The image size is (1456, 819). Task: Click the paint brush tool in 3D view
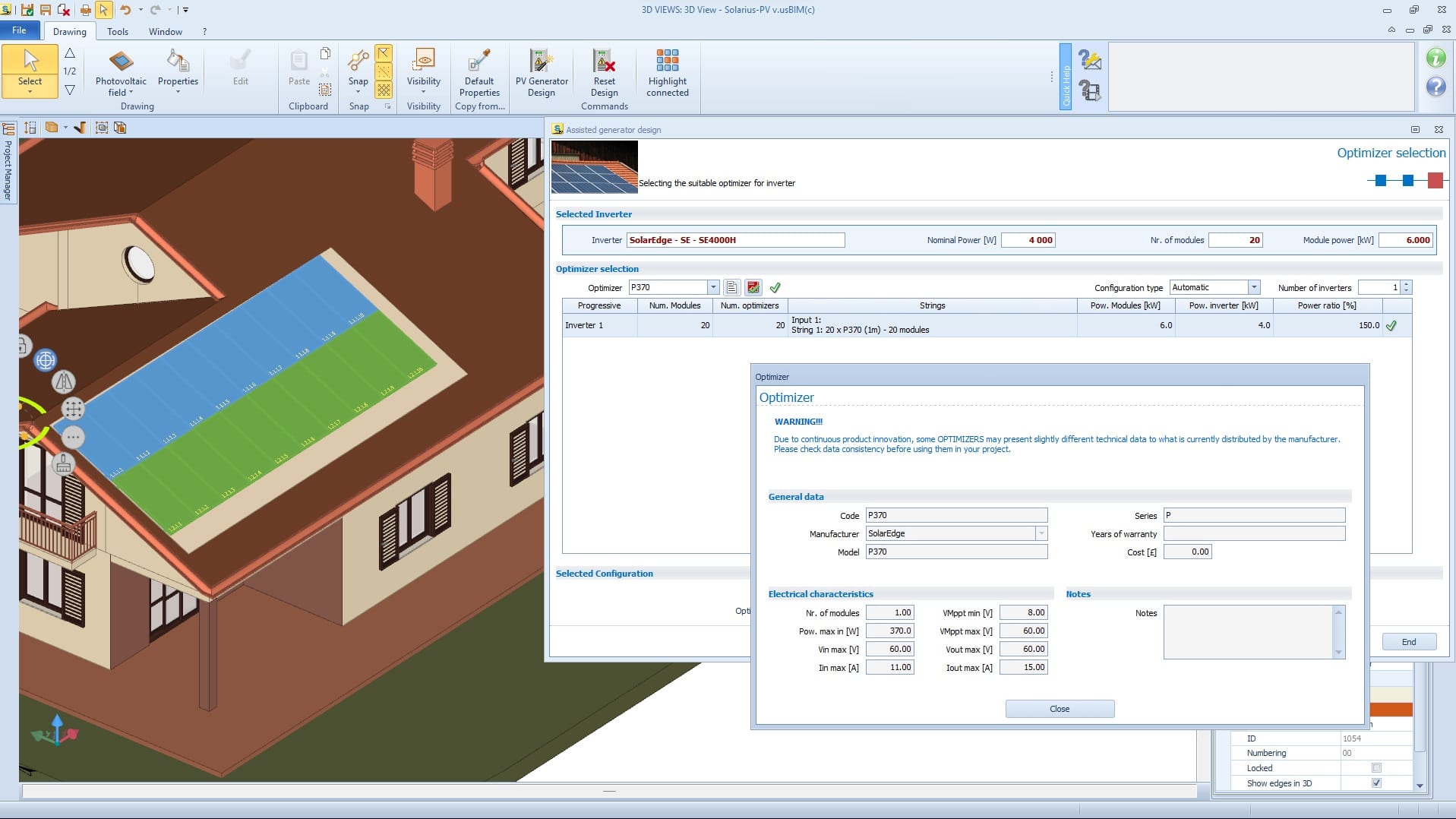(63, 463)
